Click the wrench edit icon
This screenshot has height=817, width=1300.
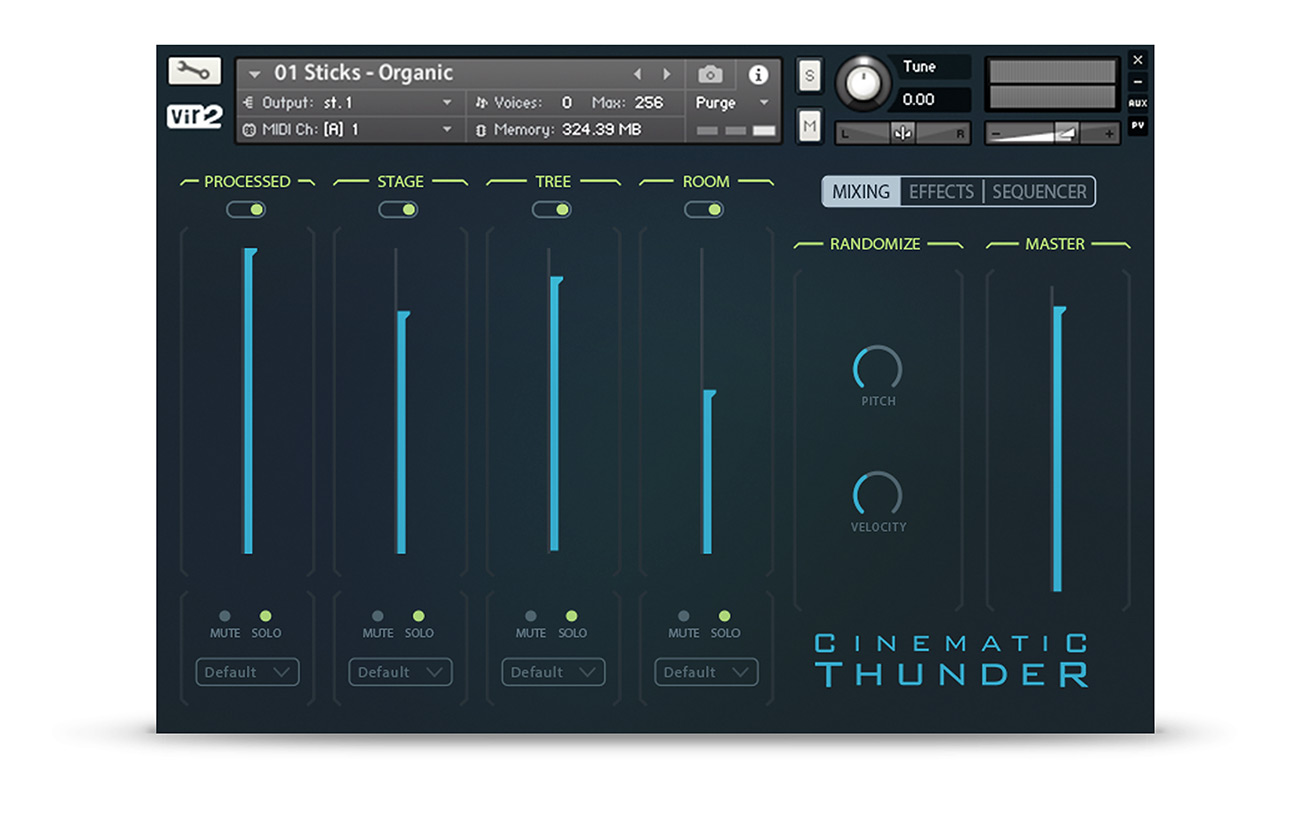[x=194, y=71]
